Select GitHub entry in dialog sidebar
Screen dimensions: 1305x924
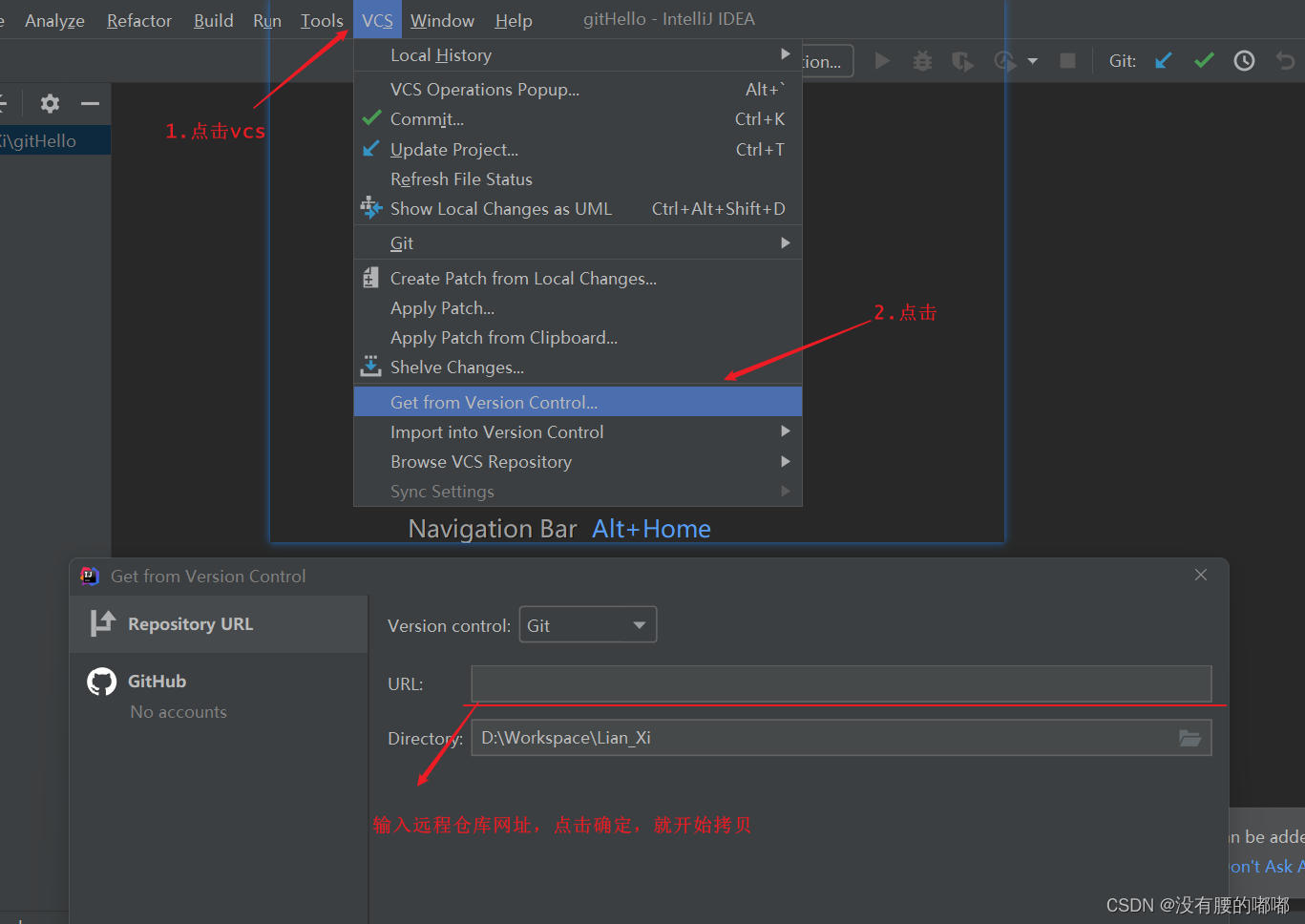pyautogui.click(x=219, y=682)
